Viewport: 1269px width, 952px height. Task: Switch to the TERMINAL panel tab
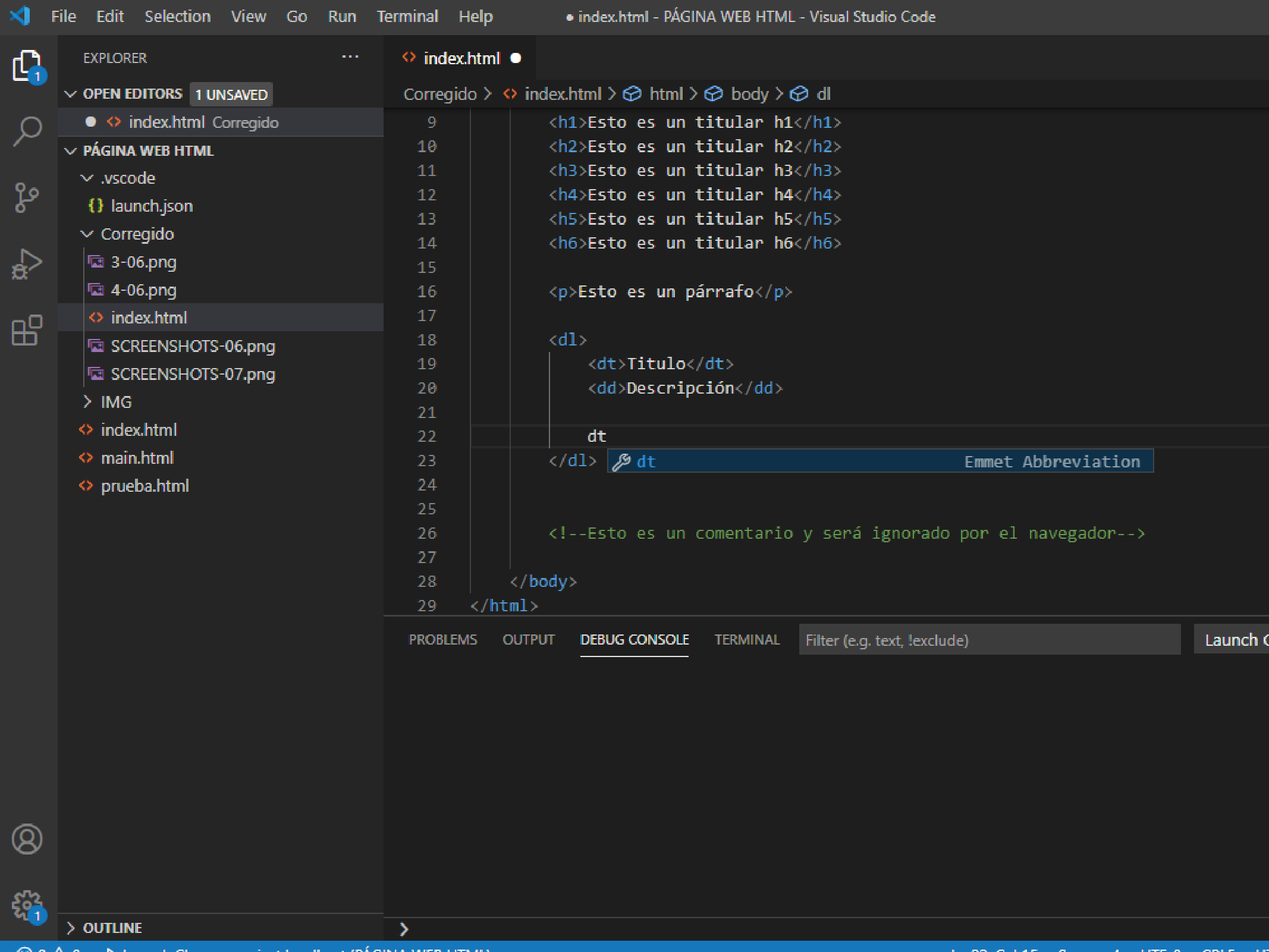pyautogui.click(x=746, y=640)
